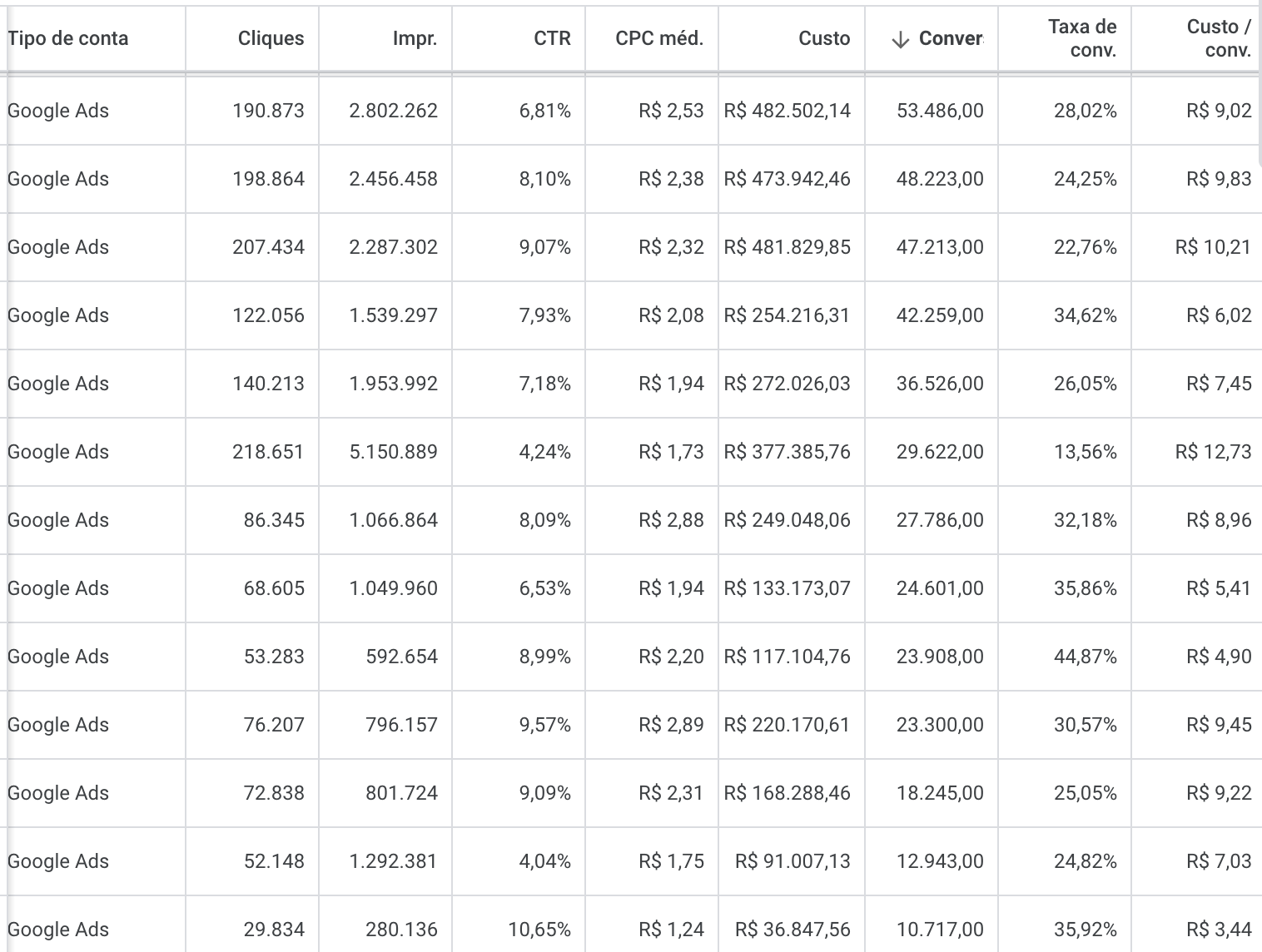Click the average CPC cell R$ 2,89
This screenshot has width=1262, height=952.
[671, 725]
